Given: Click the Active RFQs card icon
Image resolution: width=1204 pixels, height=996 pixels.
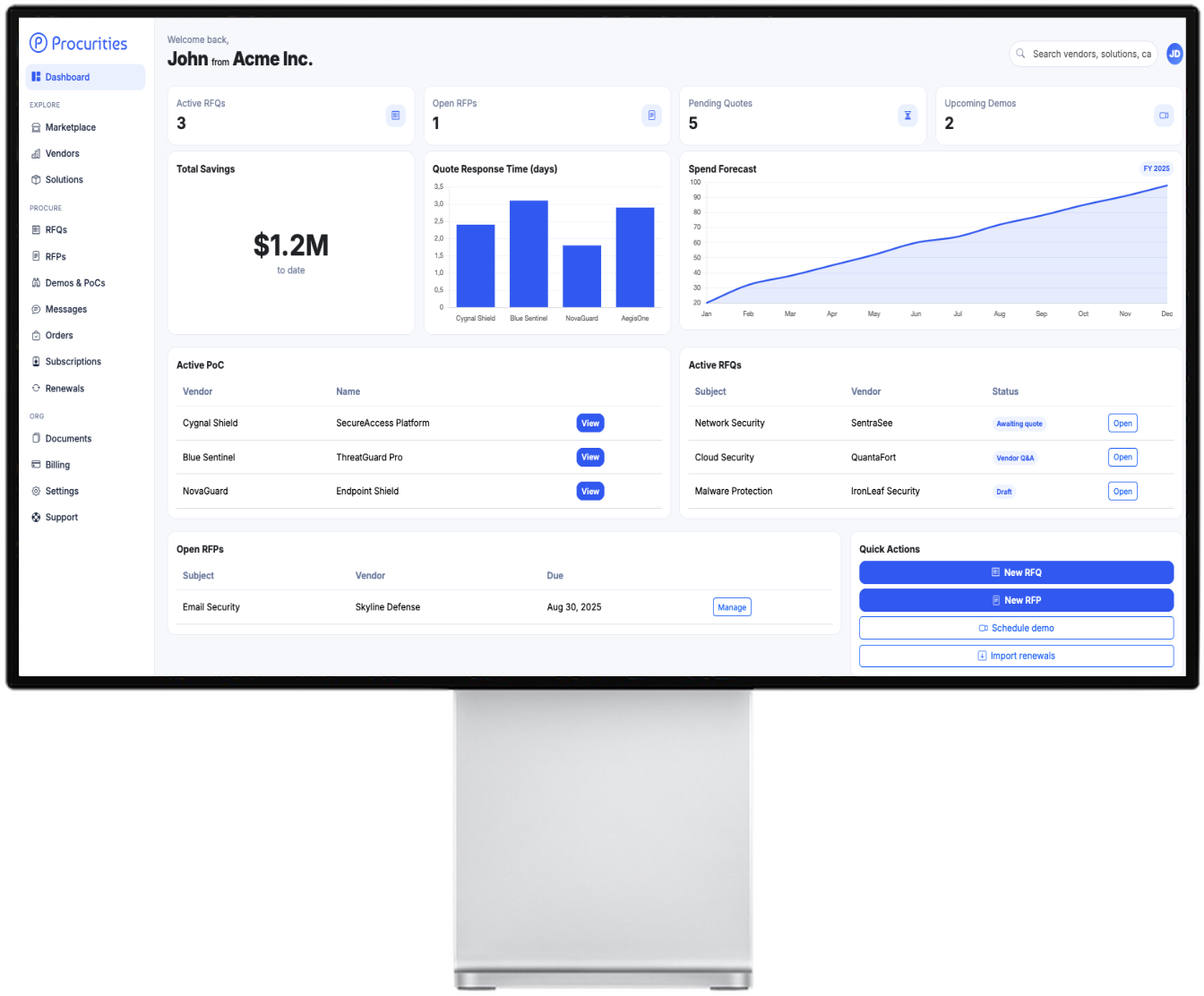Looking at the screenshot, I should tap(395, 116).
